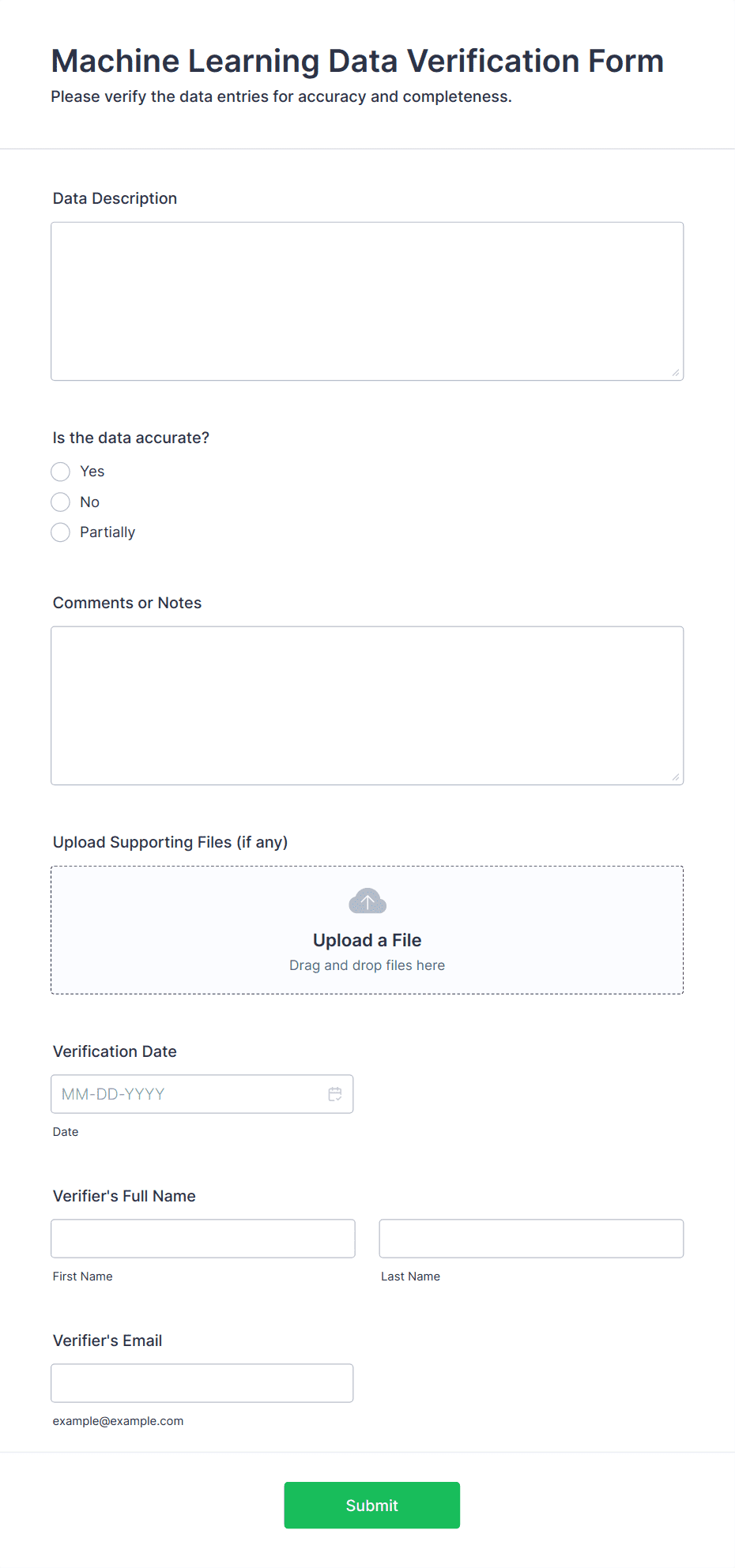Choose the Partially radio option
The image size is (735, 1568).
pos(61,532)
